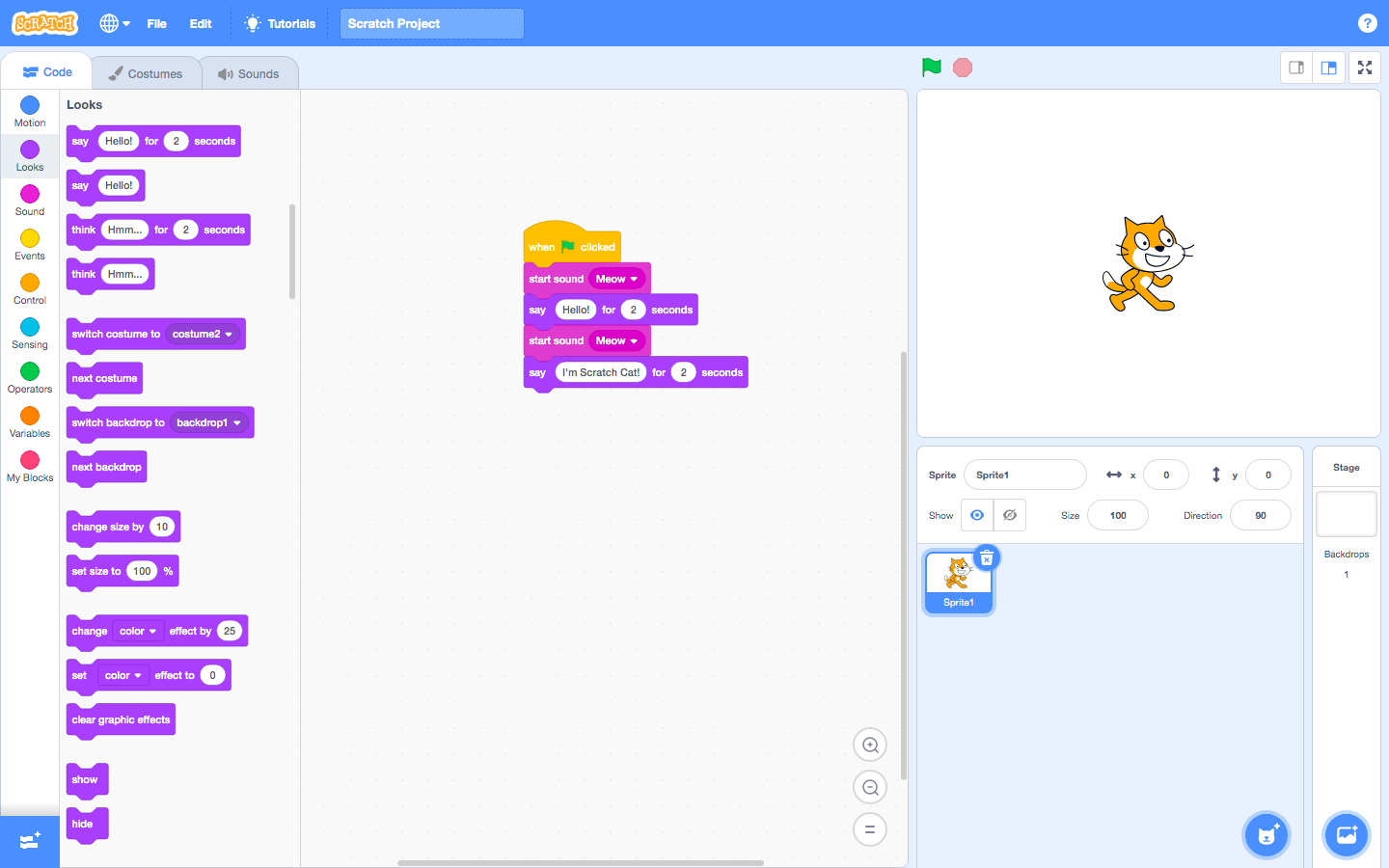
Task: Switch to small stage layout
Action: (1296, 68)
